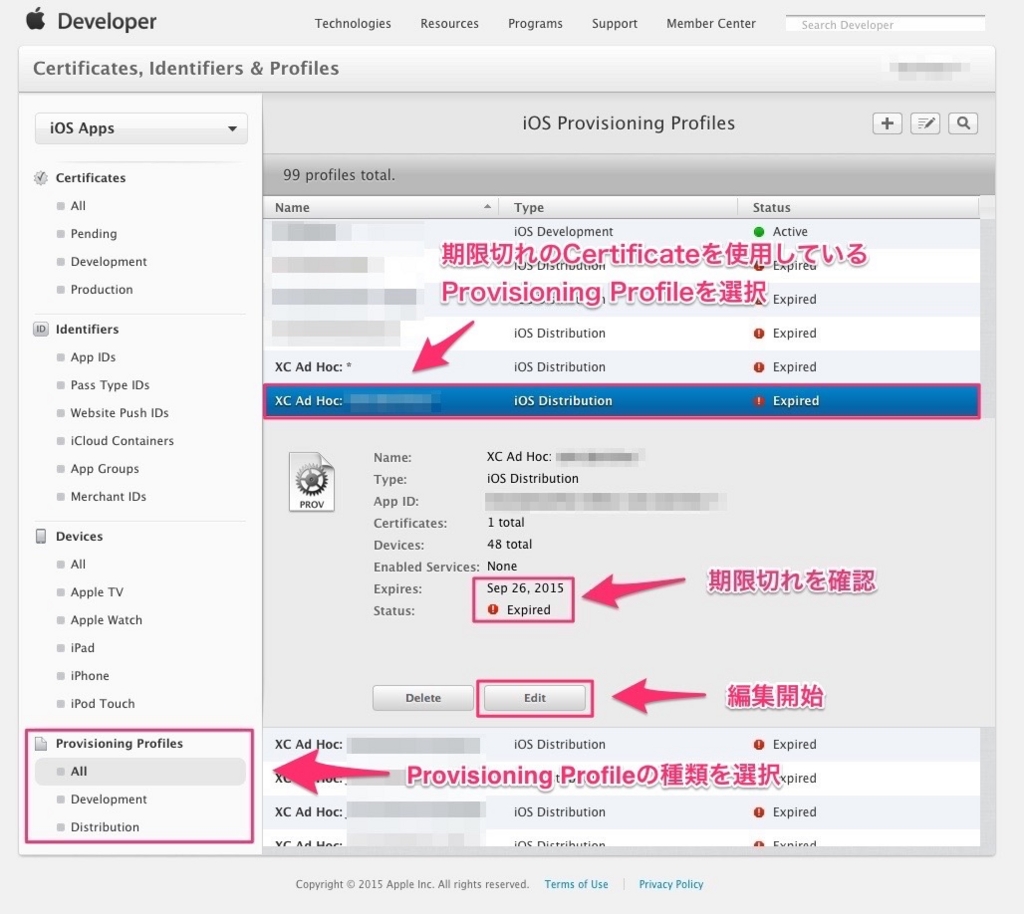Open Privacy Policy link
Image resolution: width=1024 pixels, height=914 pixels.
point(671,884)
